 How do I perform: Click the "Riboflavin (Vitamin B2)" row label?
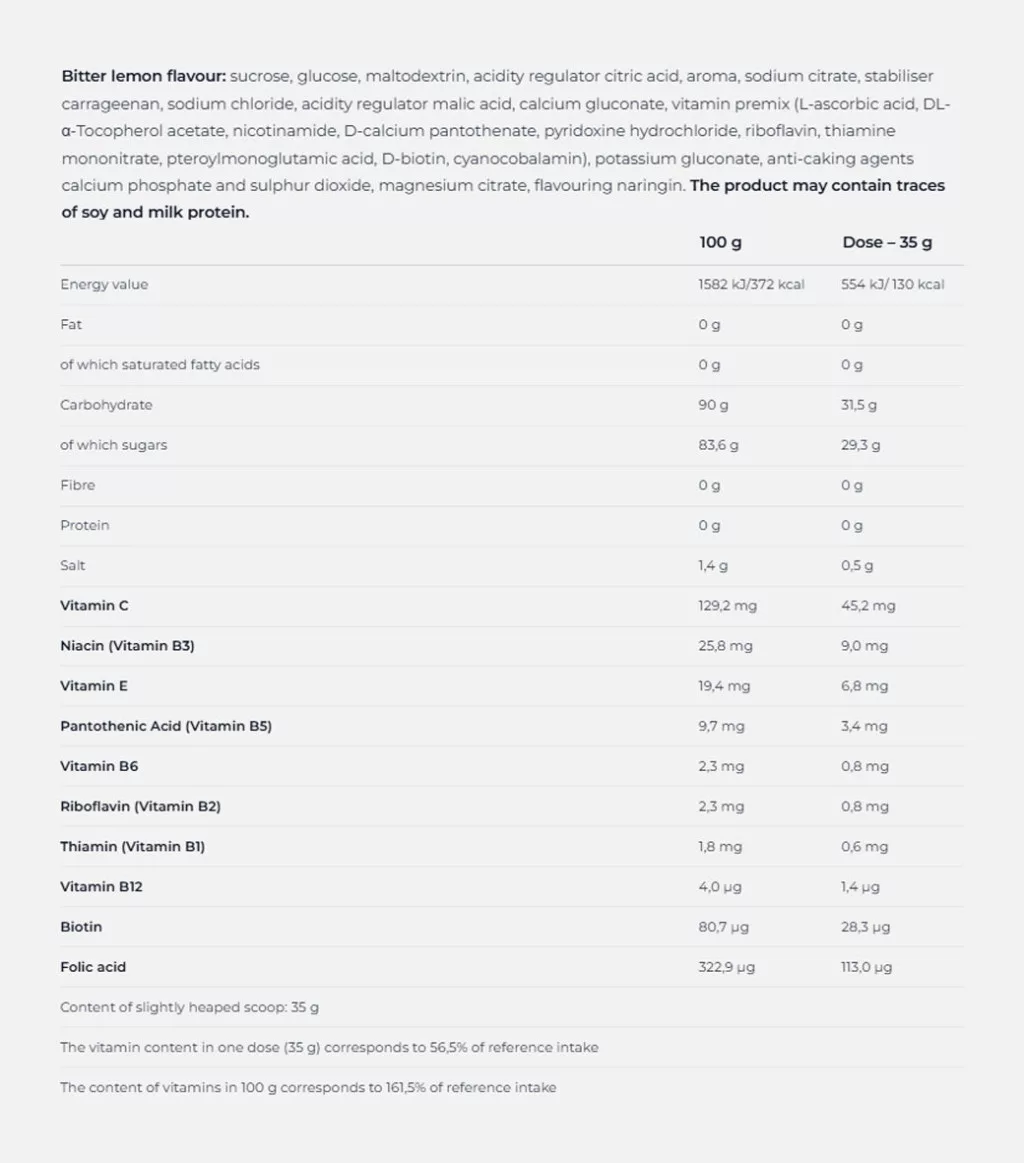140,806
